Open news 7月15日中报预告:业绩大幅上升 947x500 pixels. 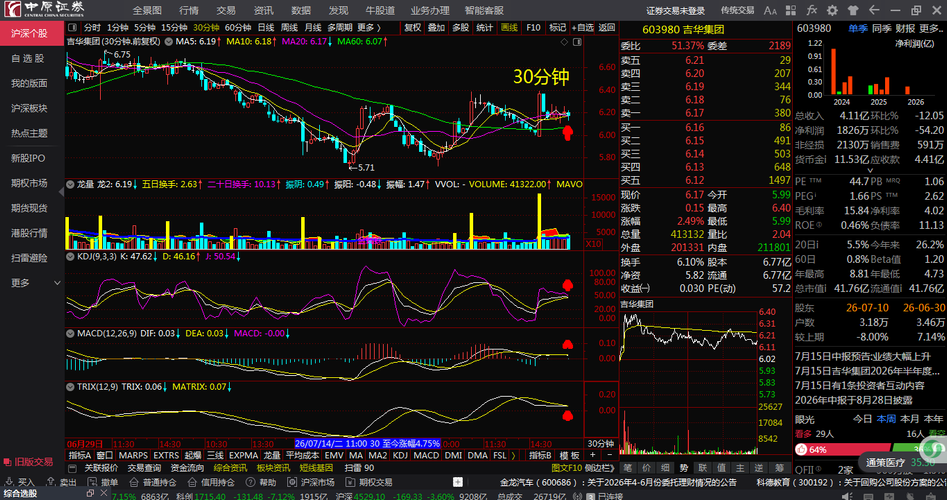(x=863, y=356)
